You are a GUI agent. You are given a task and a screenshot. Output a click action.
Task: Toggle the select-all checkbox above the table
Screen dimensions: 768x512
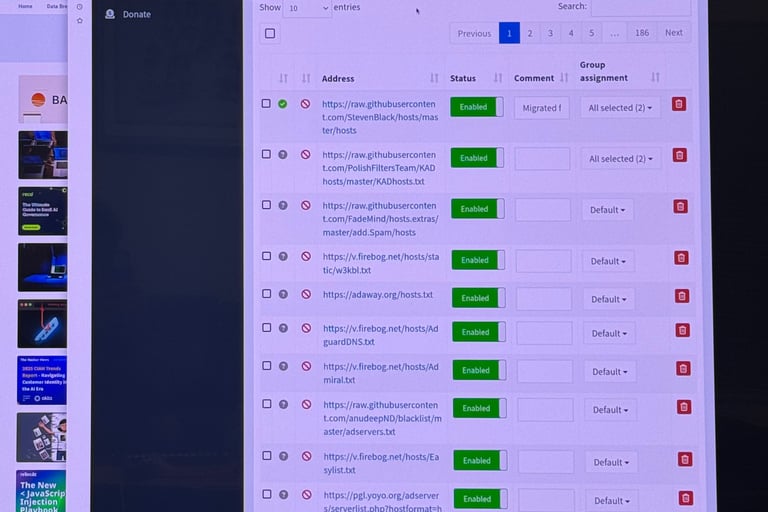tap(270, 33)
